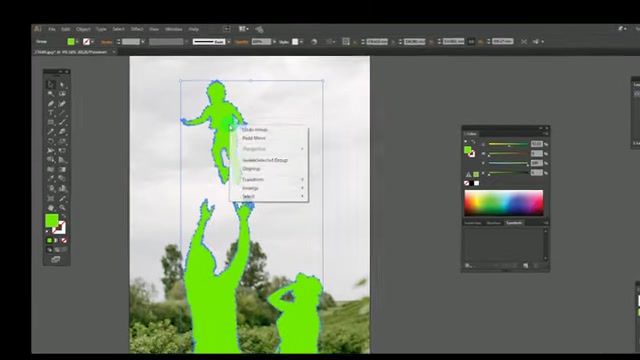Click the white swatch in Color panel
Screen dimensions: 640x360
pyautogui.click(x=476, y=183)
